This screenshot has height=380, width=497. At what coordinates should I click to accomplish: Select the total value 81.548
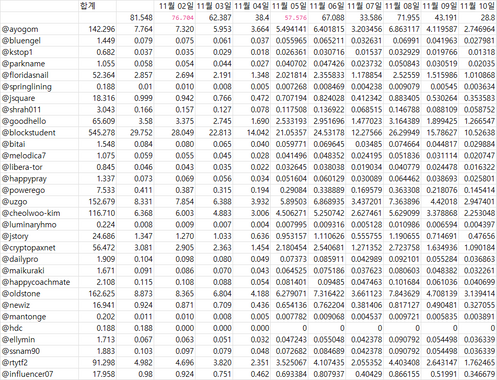(141, 18)
